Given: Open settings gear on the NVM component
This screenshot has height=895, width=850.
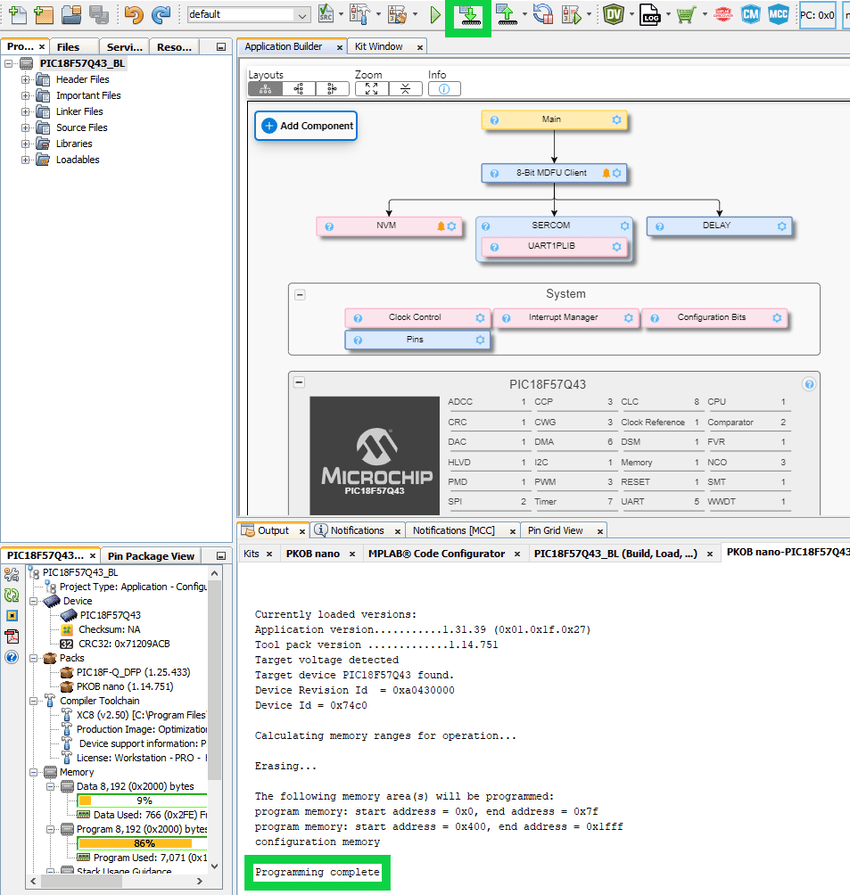Looking at the screenshot, I should click(453, 227).
